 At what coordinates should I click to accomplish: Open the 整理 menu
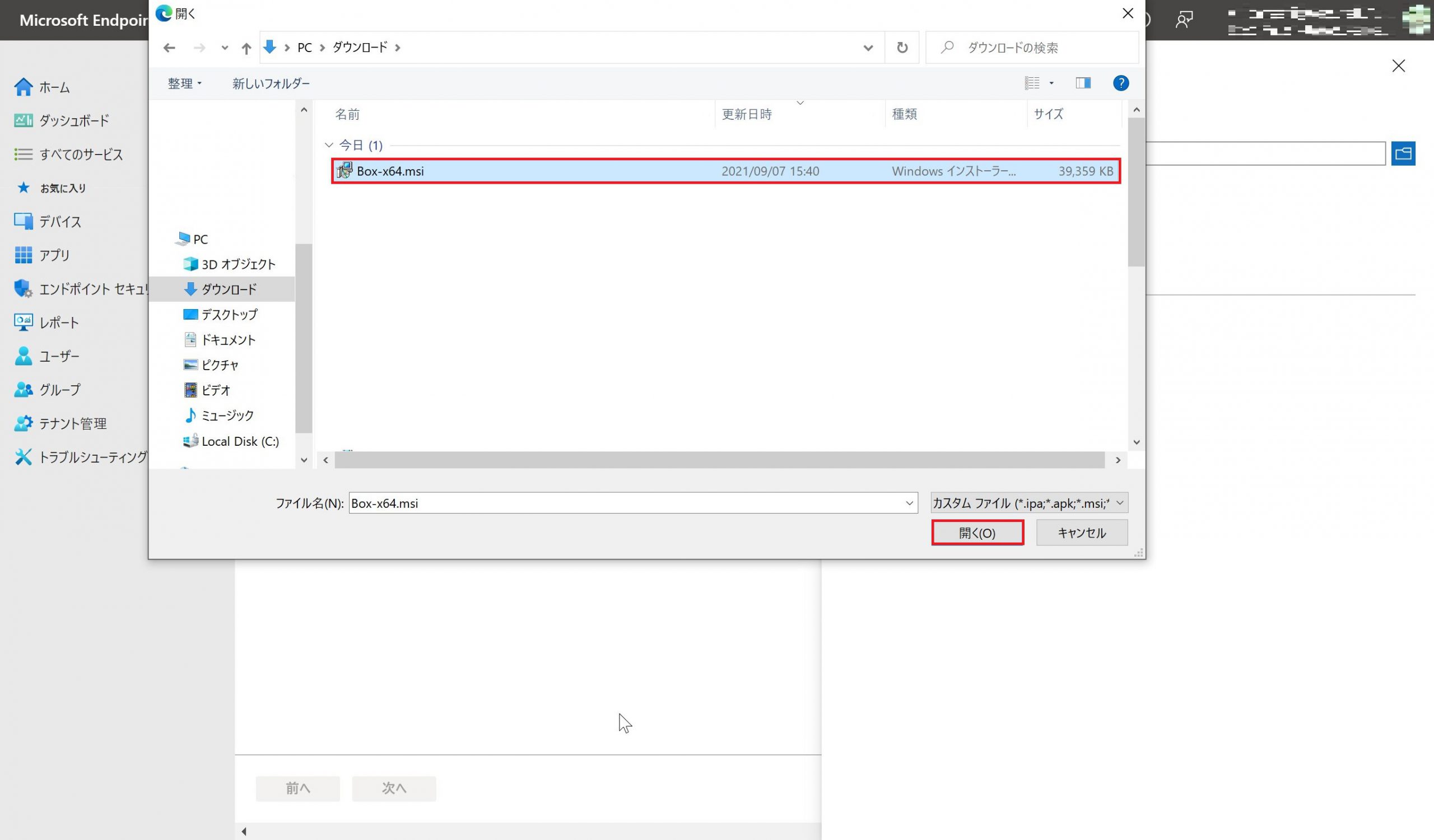[x=184, y=83]
